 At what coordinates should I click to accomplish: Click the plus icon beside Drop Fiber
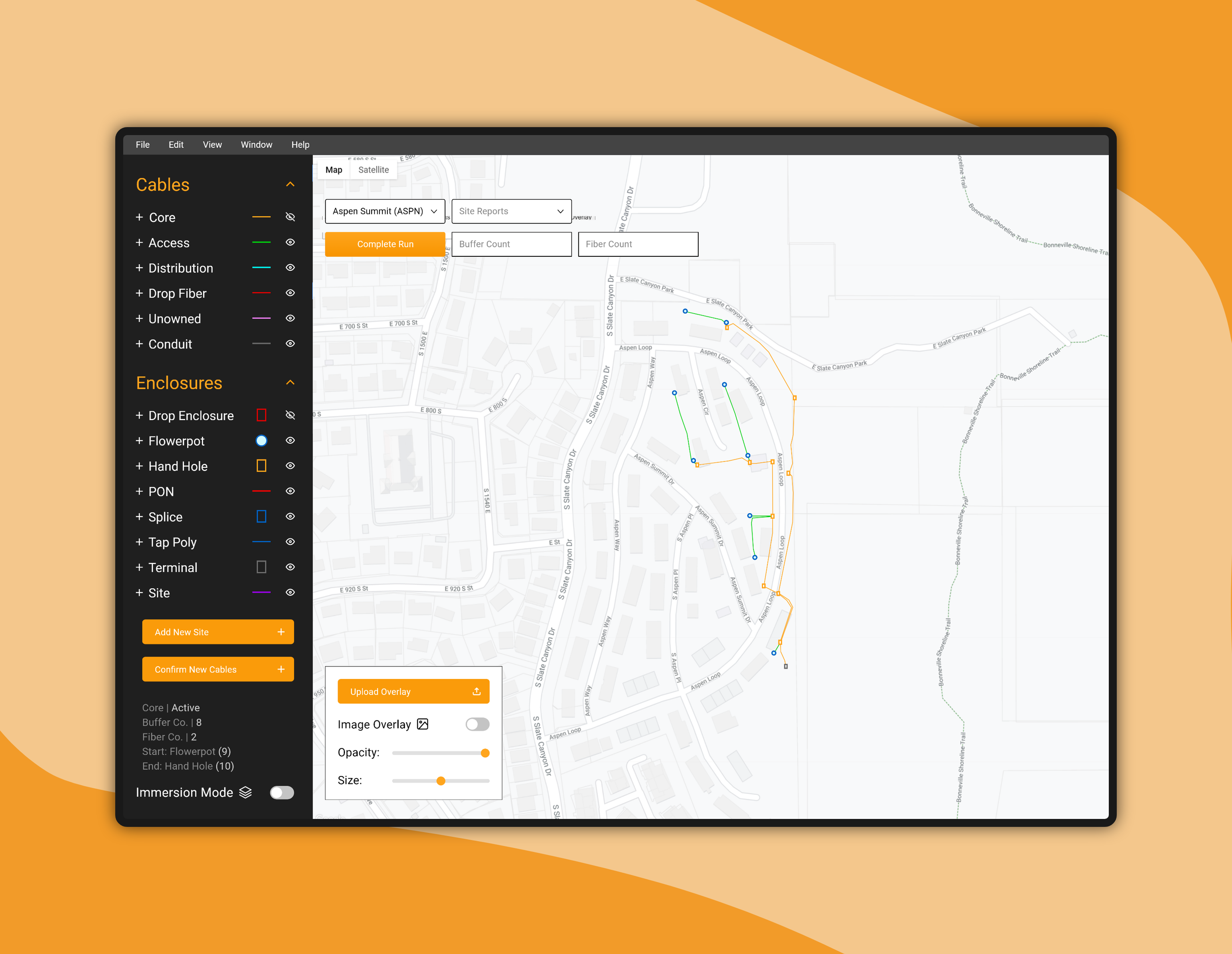(x=139, y=293)
